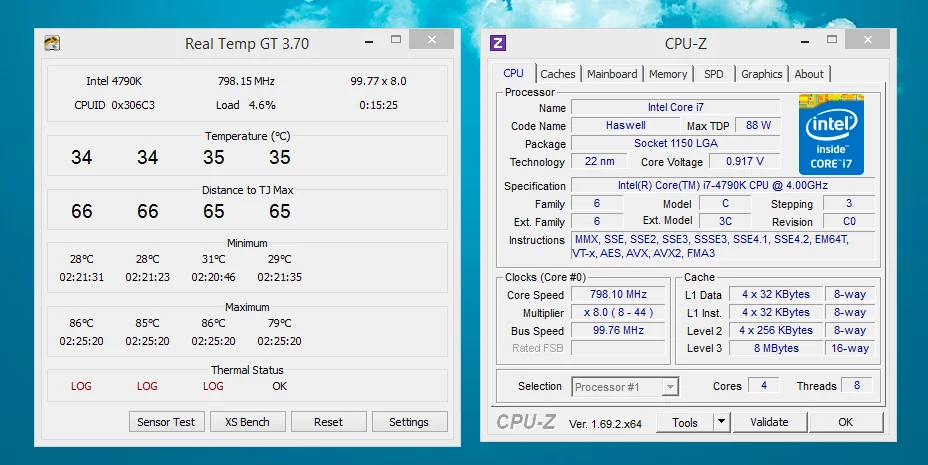Screen dimensions: 928x465
Task: Maximize the CPU-Z window
Action: 832,40
